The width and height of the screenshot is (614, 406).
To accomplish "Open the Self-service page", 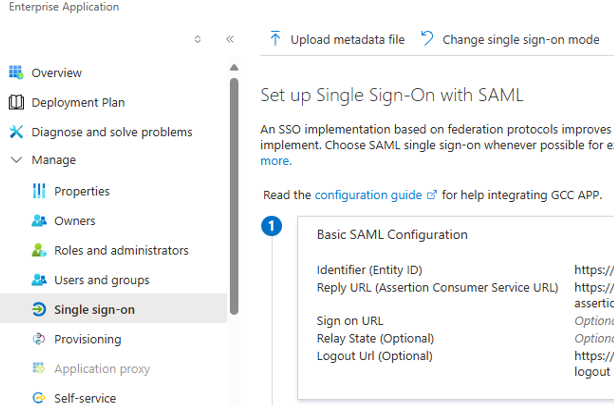I will (x=85, y=399).
